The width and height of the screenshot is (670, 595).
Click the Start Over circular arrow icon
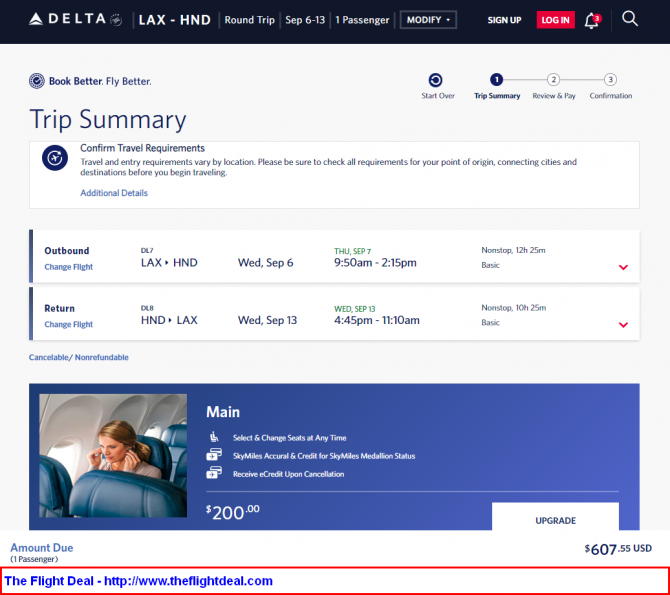[435, 80]
